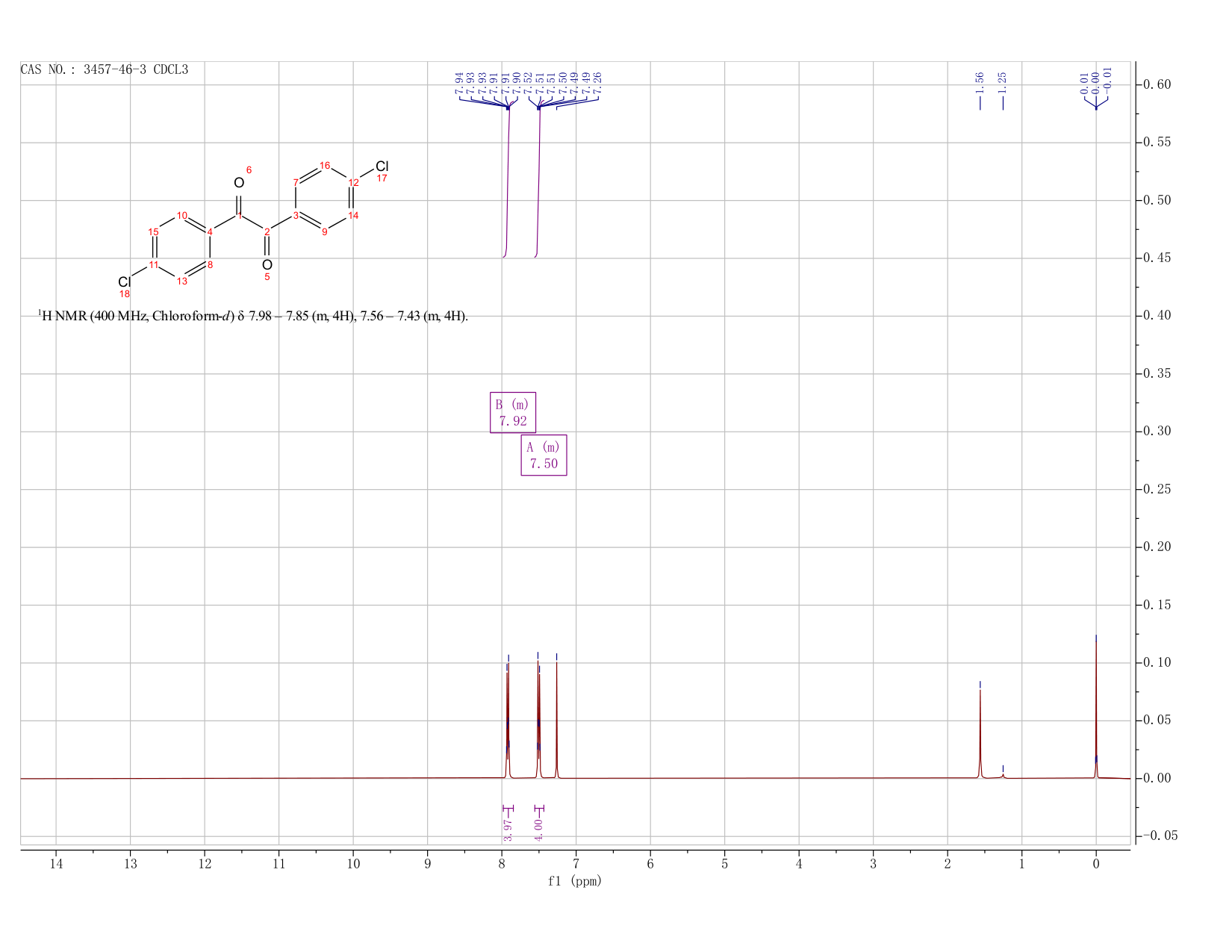Screen dimensions: 1232x952
Task: Click the oxygen atom numbered 6 in structure
Action: point(239,183)
